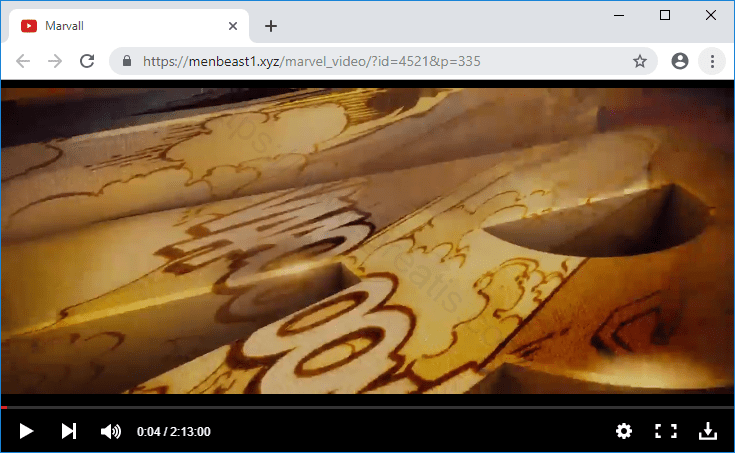
Task: Click the menbeast1.xyz address bar
Action: pyautogui.click(x=380, y=61)
